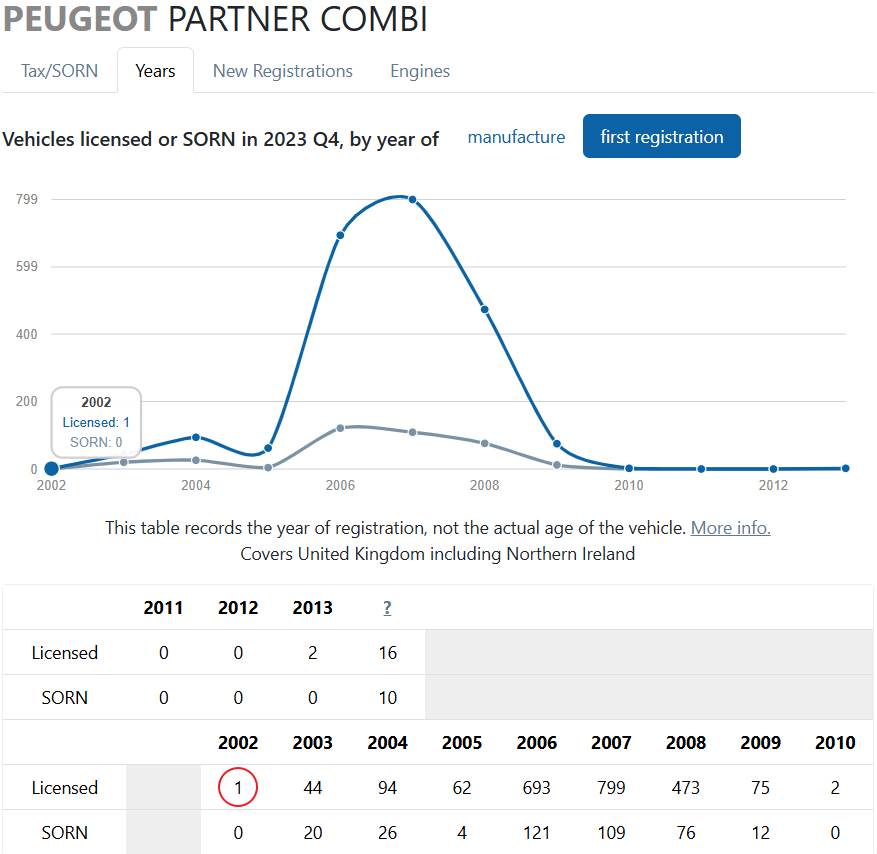This screenshot has width=877, height=854.
Task: Click the 2010 column header in table
Action: [x=835, y=743]
